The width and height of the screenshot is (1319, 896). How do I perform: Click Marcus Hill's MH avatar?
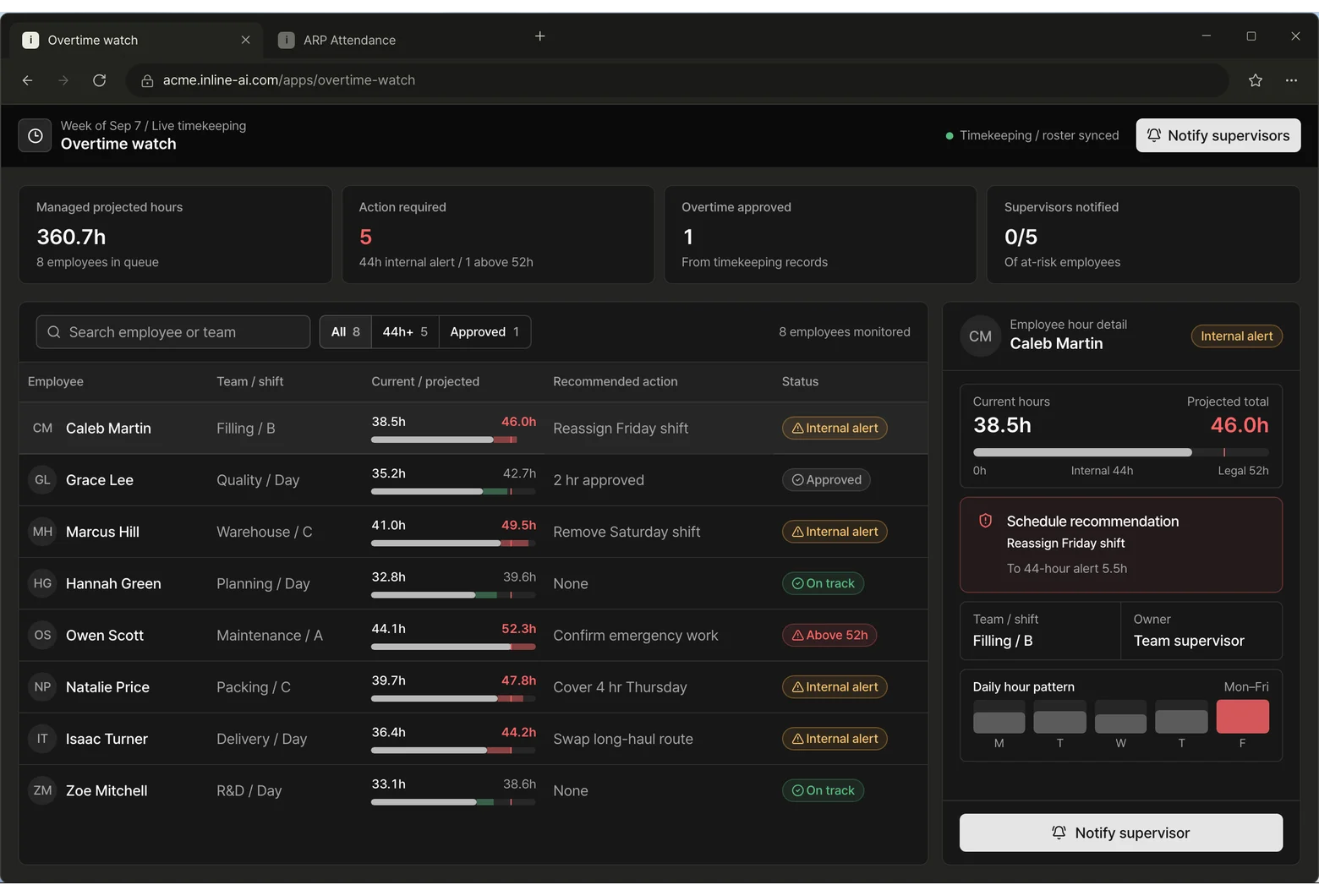coord(42,532)
